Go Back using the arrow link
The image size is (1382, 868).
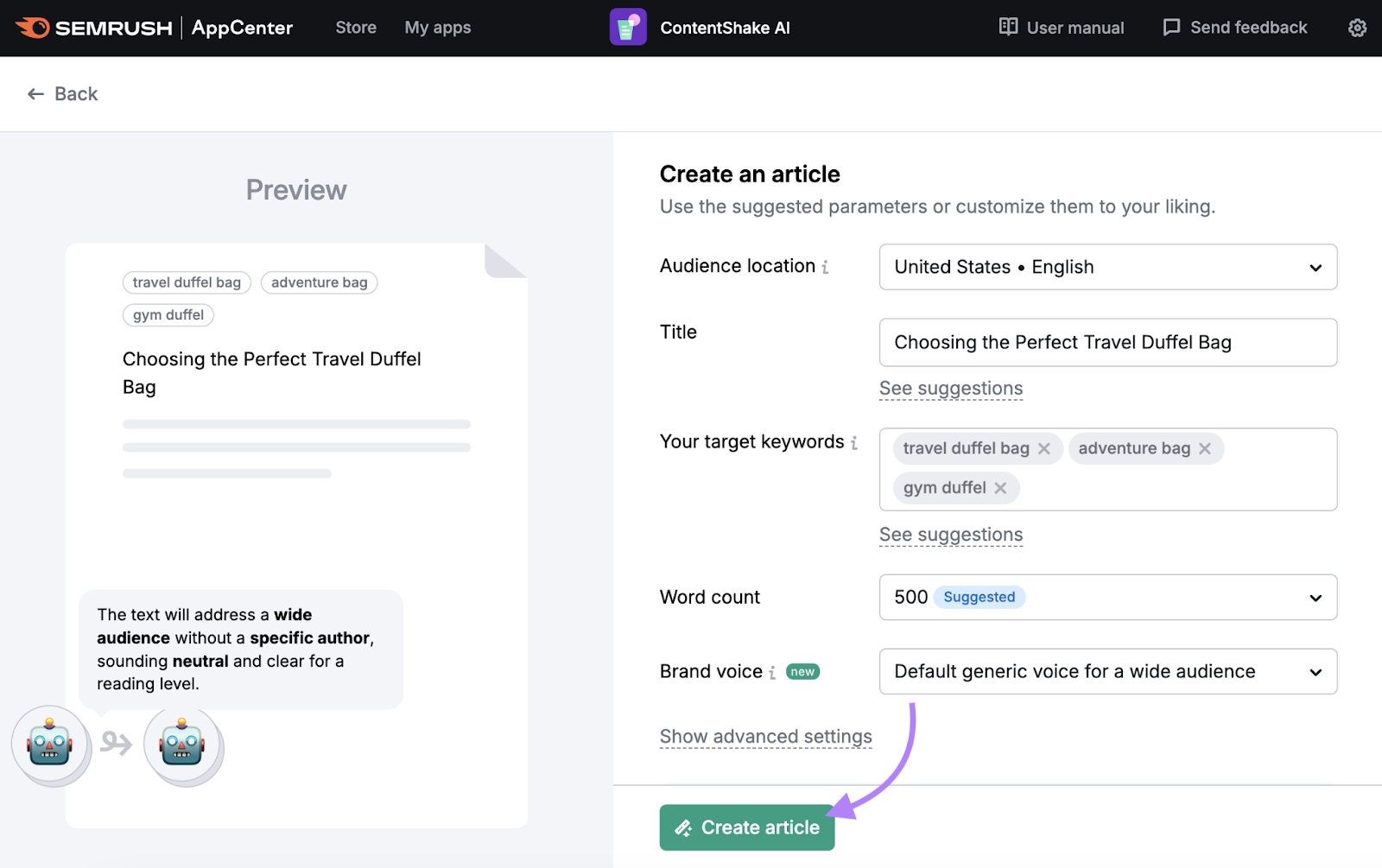click(63, 94)
